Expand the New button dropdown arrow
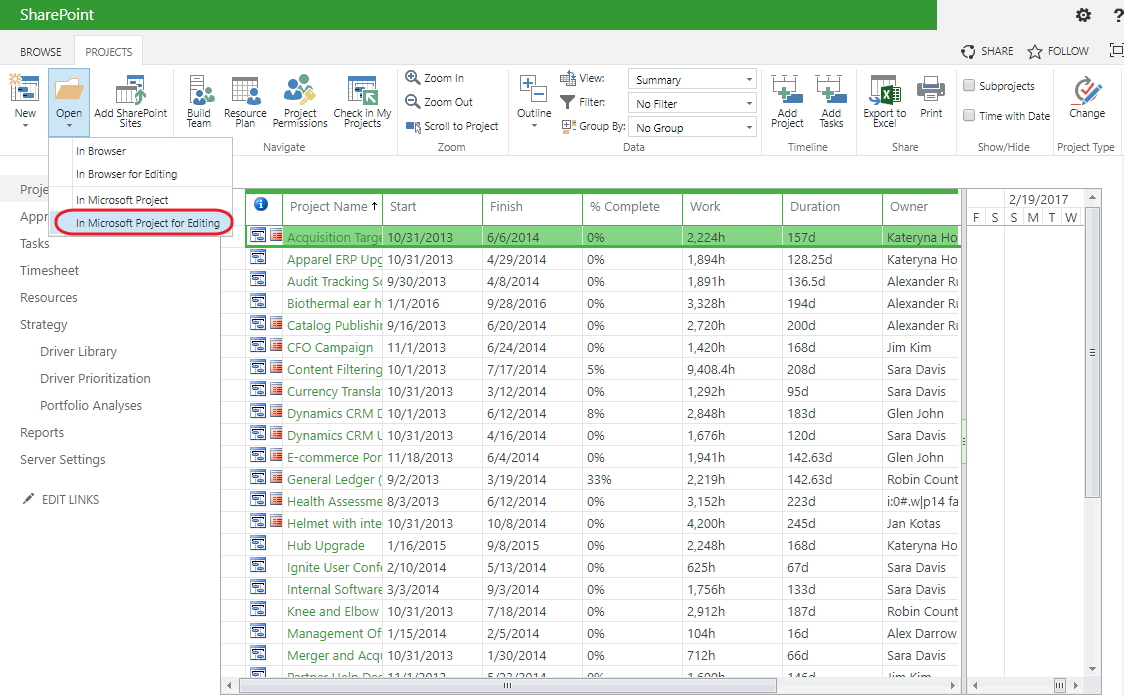 click(x=25, y=126)
